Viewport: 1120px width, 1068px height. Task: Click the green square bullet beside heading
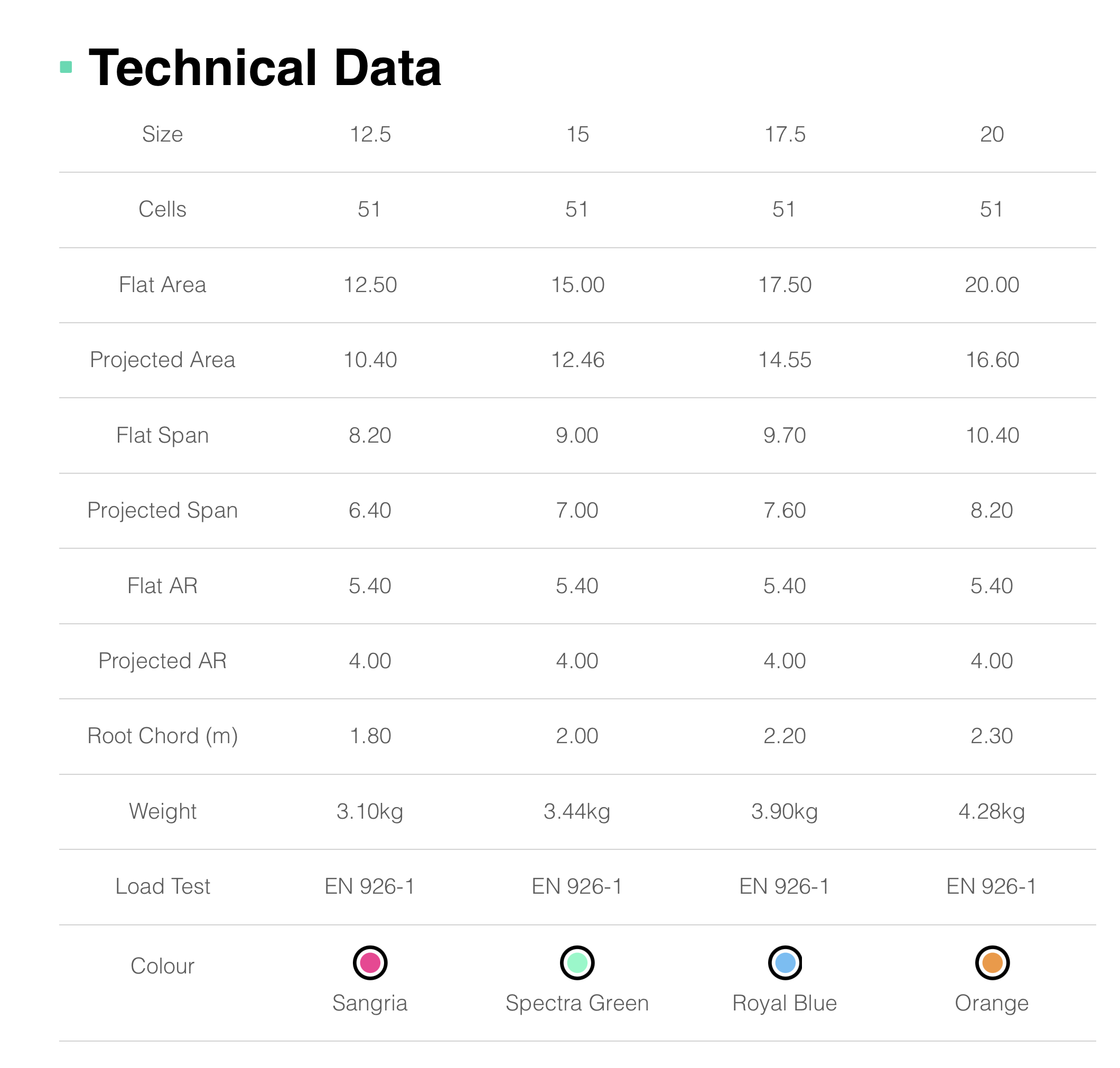[66, 67]
